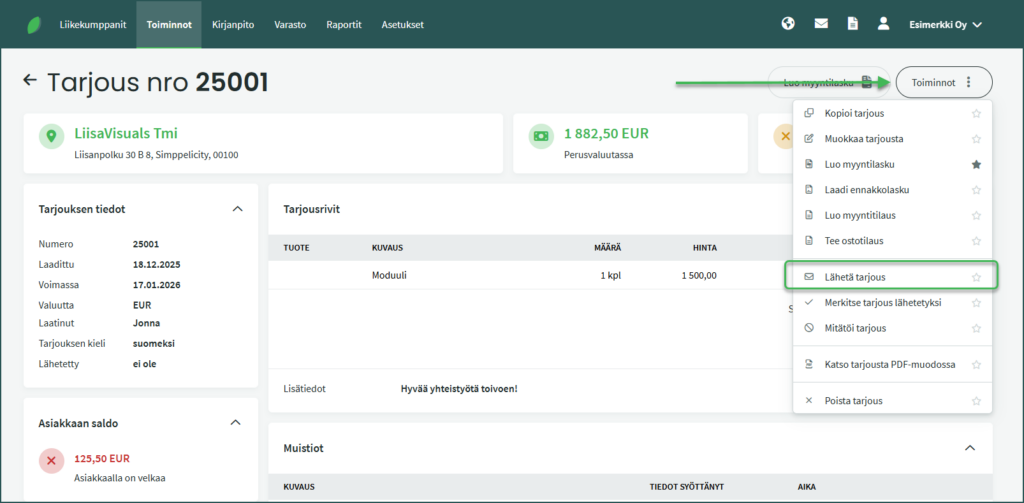Open the envelope messages icon

(x=821, y=24)
